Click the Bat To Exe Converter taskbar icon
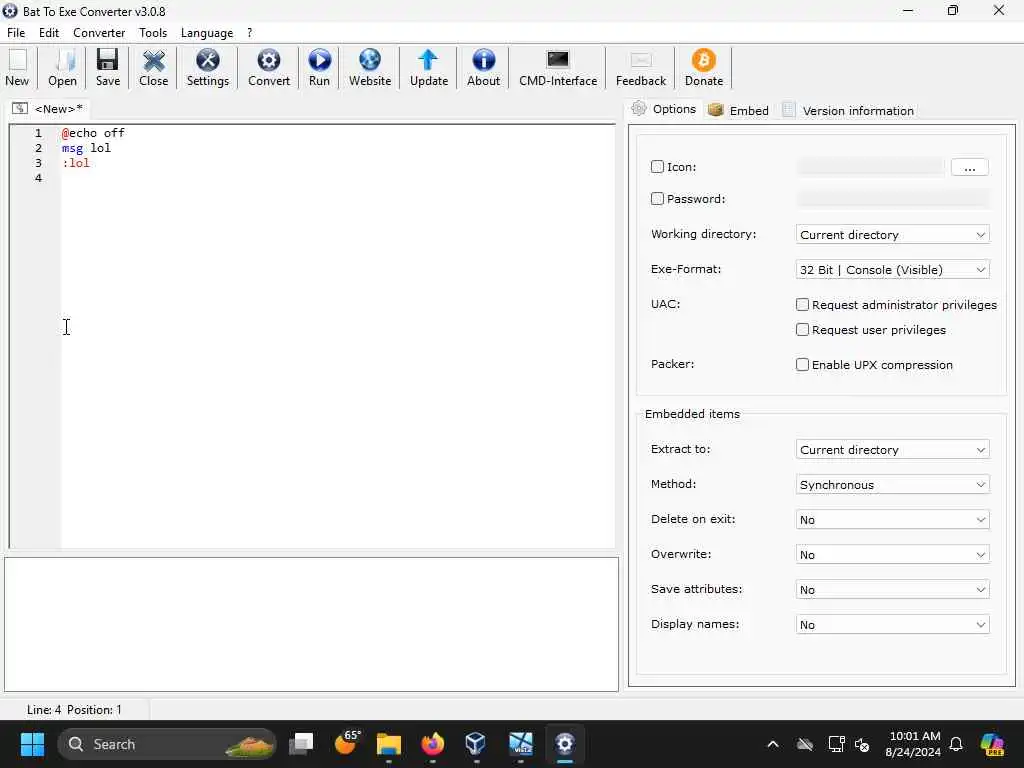The image size is (1024, 768). click(x=564, y=744)
